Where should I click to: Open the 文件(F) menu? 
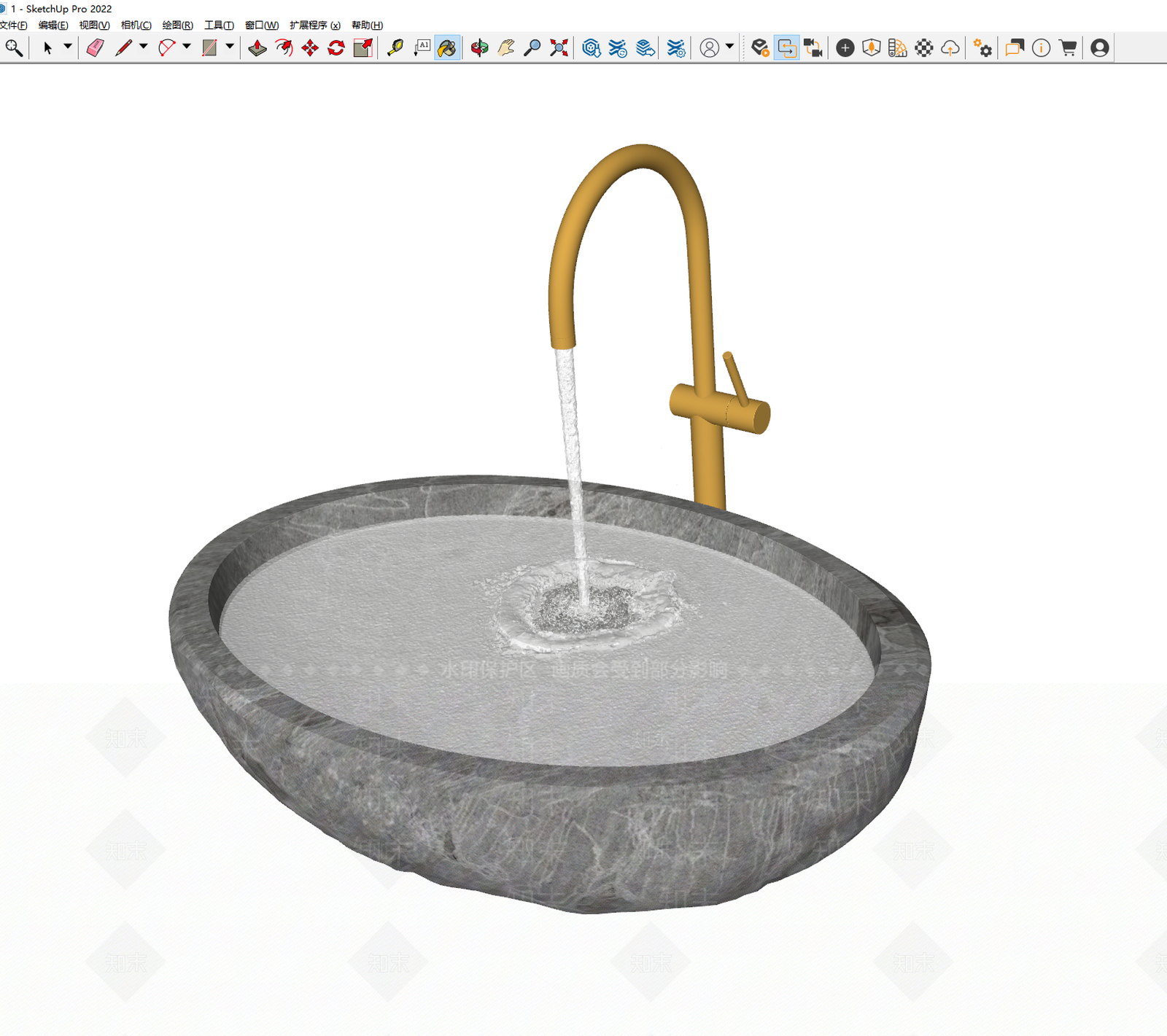(x=14, y=26)
